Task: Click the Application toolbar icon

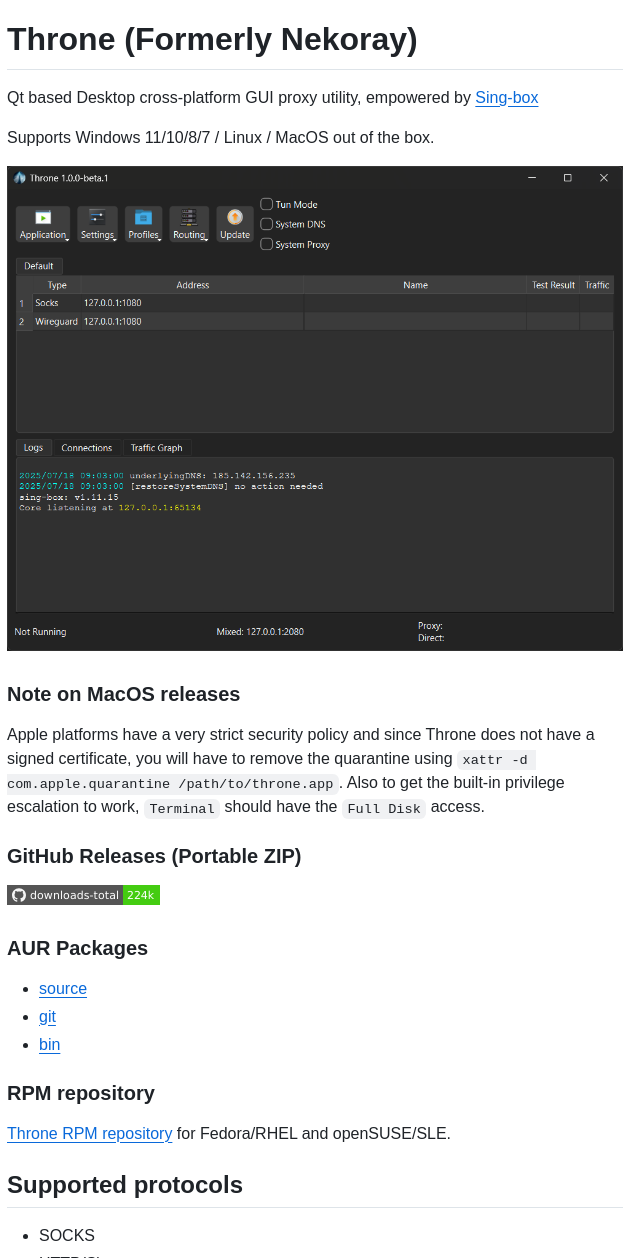Action: point(42,218)
